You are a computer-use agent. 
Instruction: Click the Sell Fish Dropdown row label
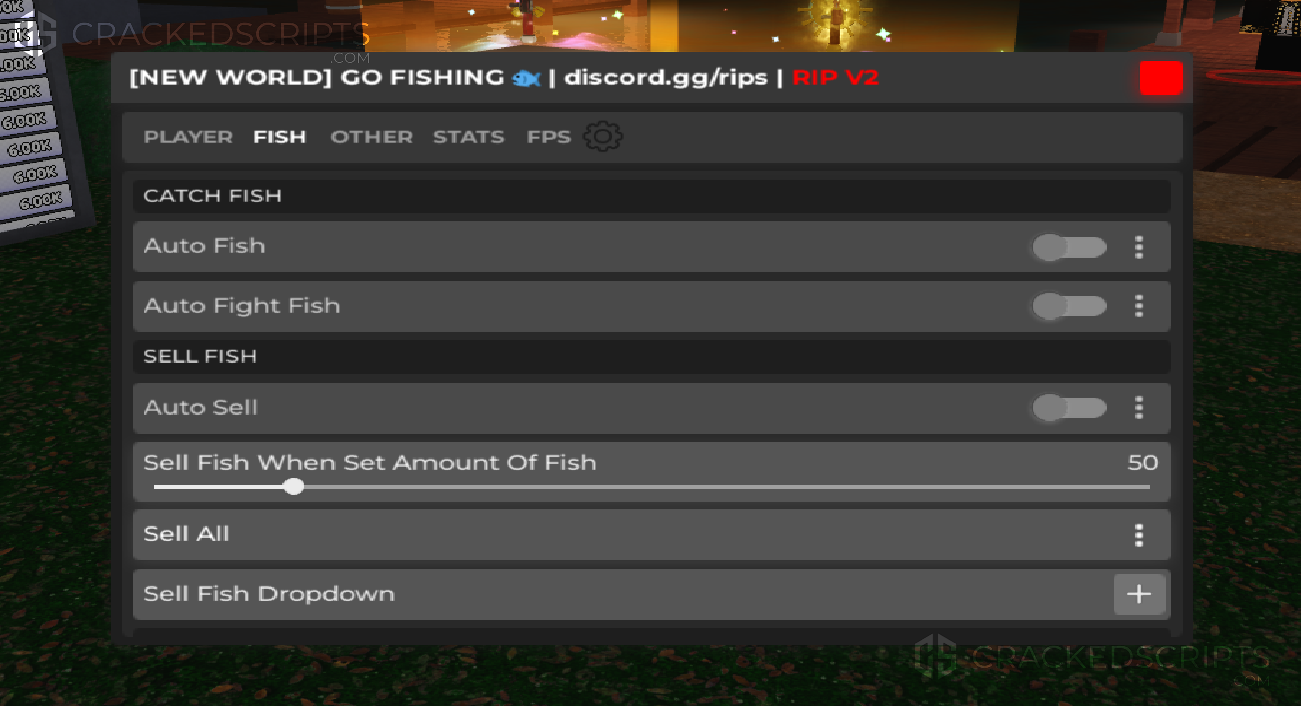tap(269, 594)
